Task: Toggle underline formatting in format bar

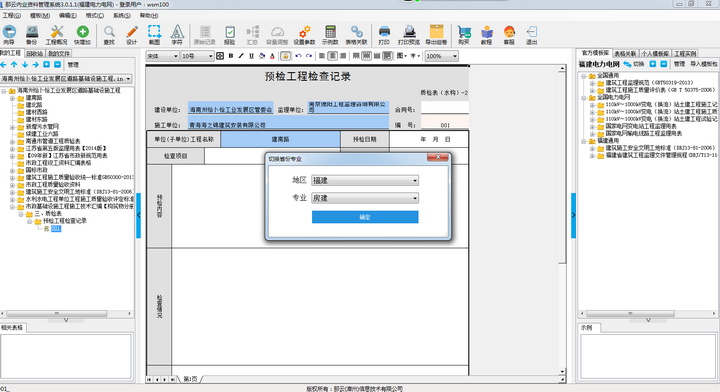Action: pos(251,56)
